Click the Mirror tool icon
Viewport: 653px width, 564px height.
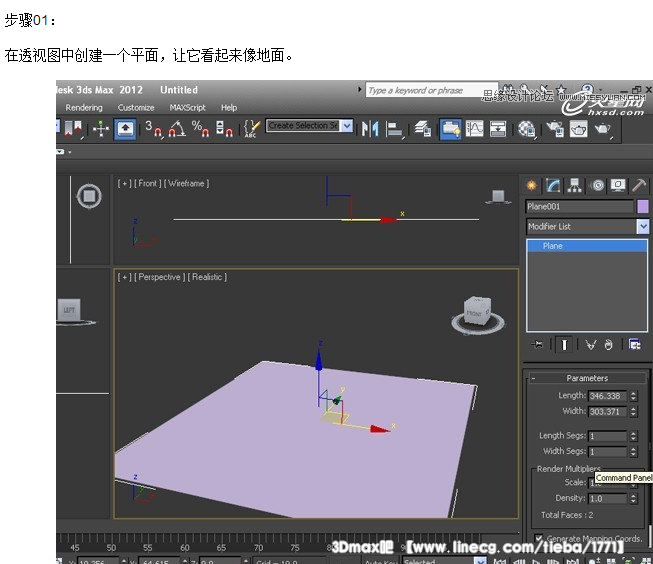(x=370, y=129)
